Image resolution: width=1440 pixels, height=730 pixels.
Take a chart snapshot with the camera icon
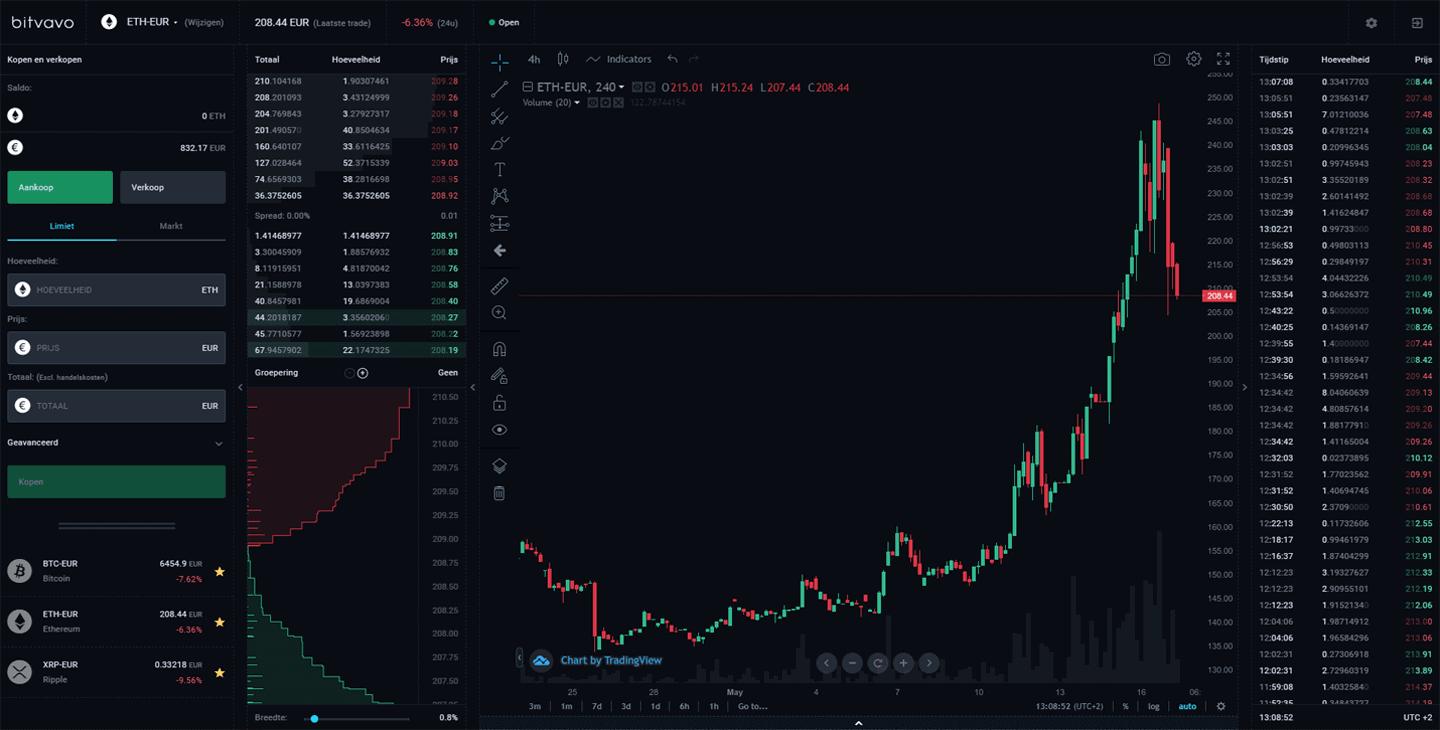[x=1161, y=59]
